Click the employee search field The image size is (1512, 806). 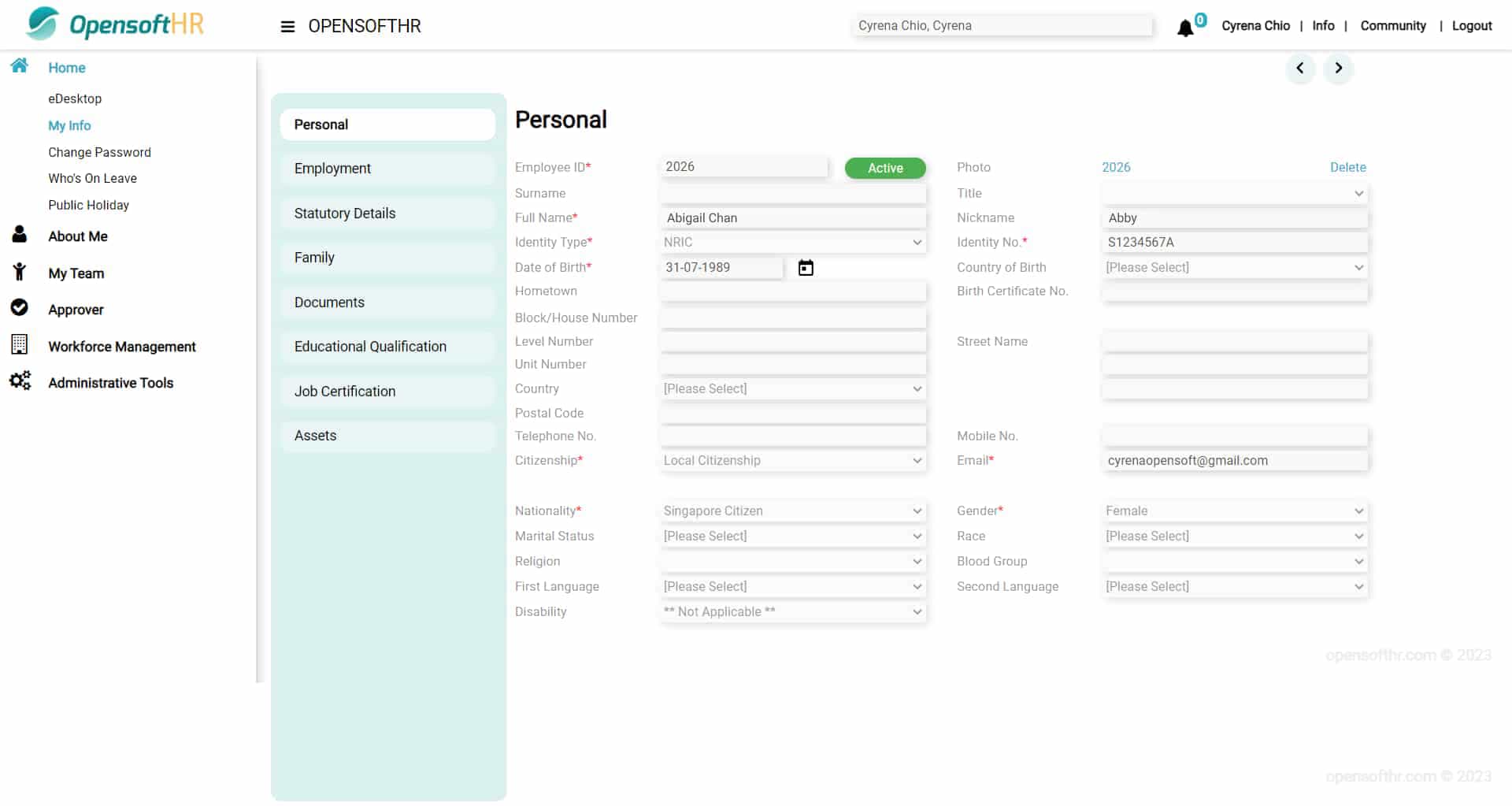click(x=1002, y=25)
